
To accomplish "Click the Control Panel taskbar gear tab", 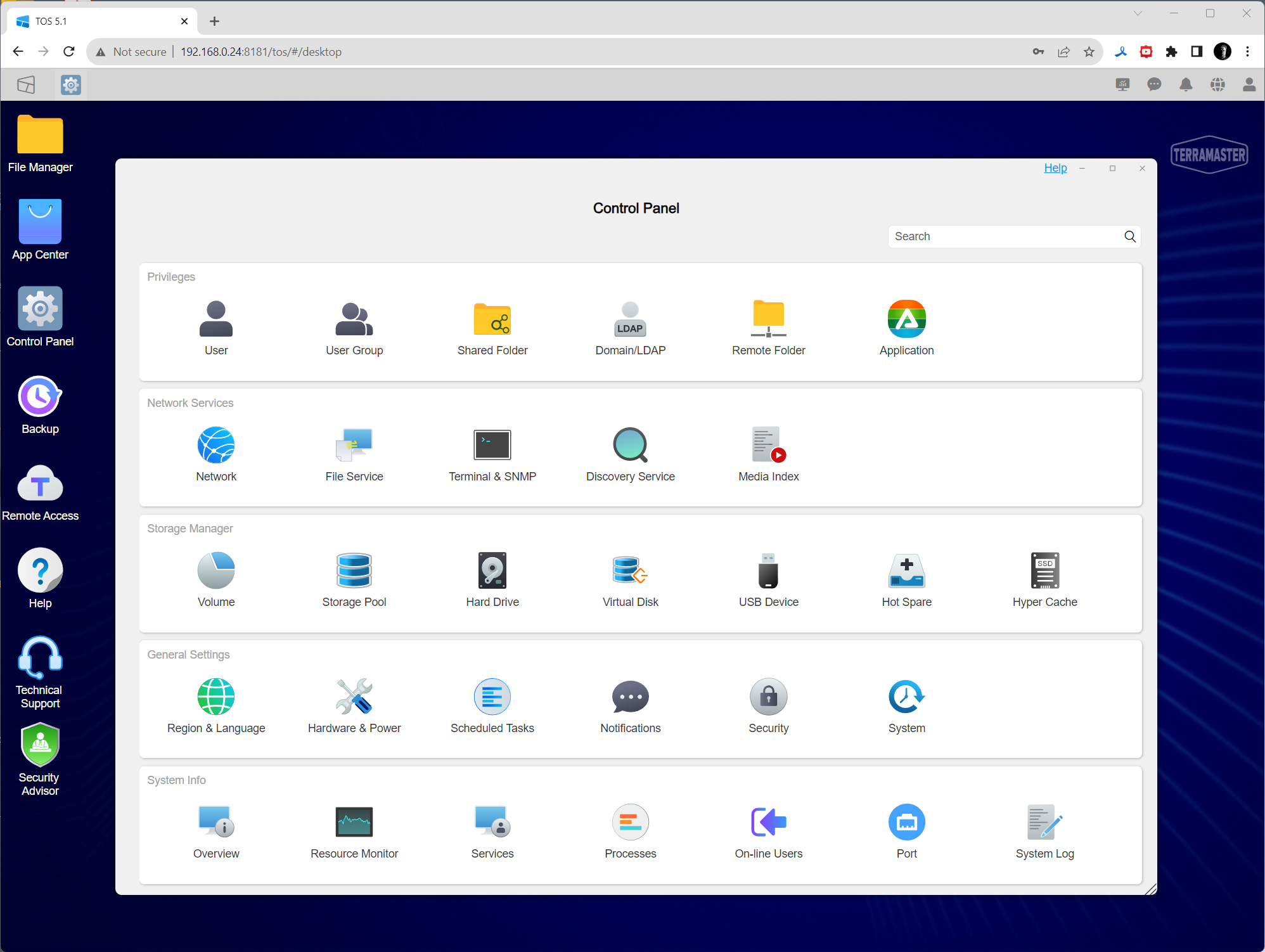I will 71,85.
